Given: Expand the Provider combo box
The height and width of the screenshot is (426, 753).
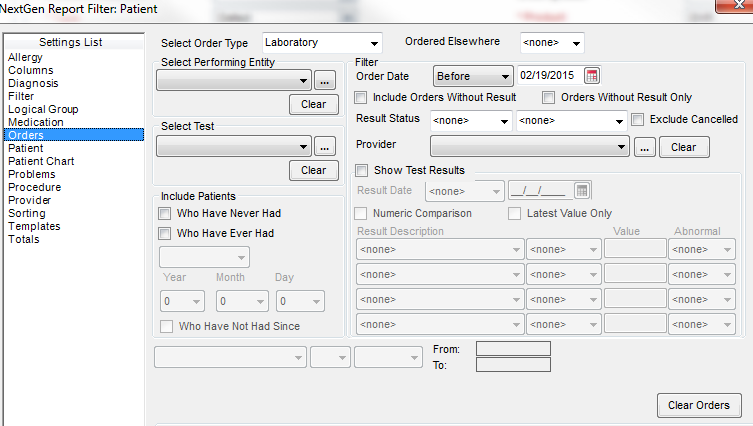Looking at the screenshot, I should click(530, 146).
